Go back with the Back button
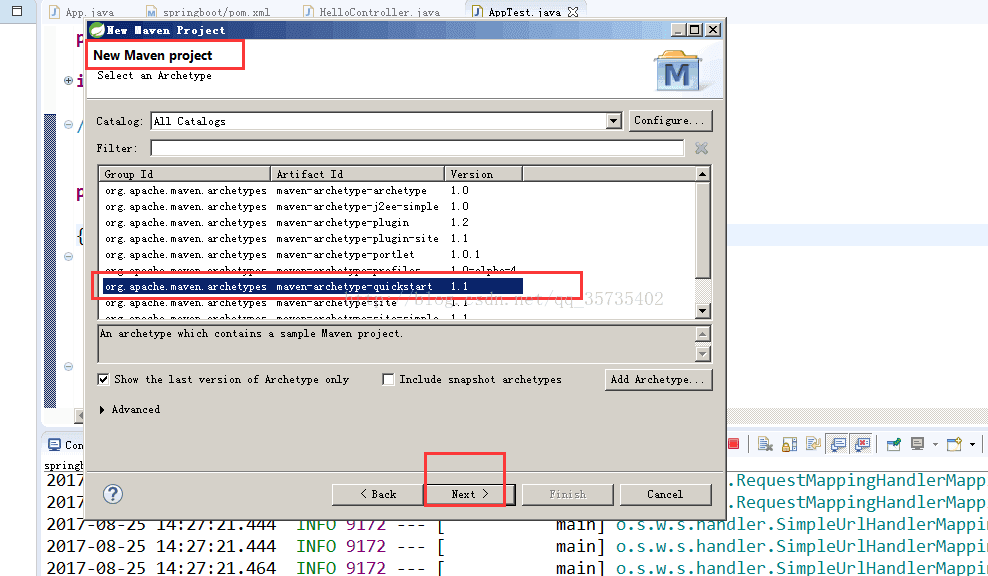 coord(377,495)
